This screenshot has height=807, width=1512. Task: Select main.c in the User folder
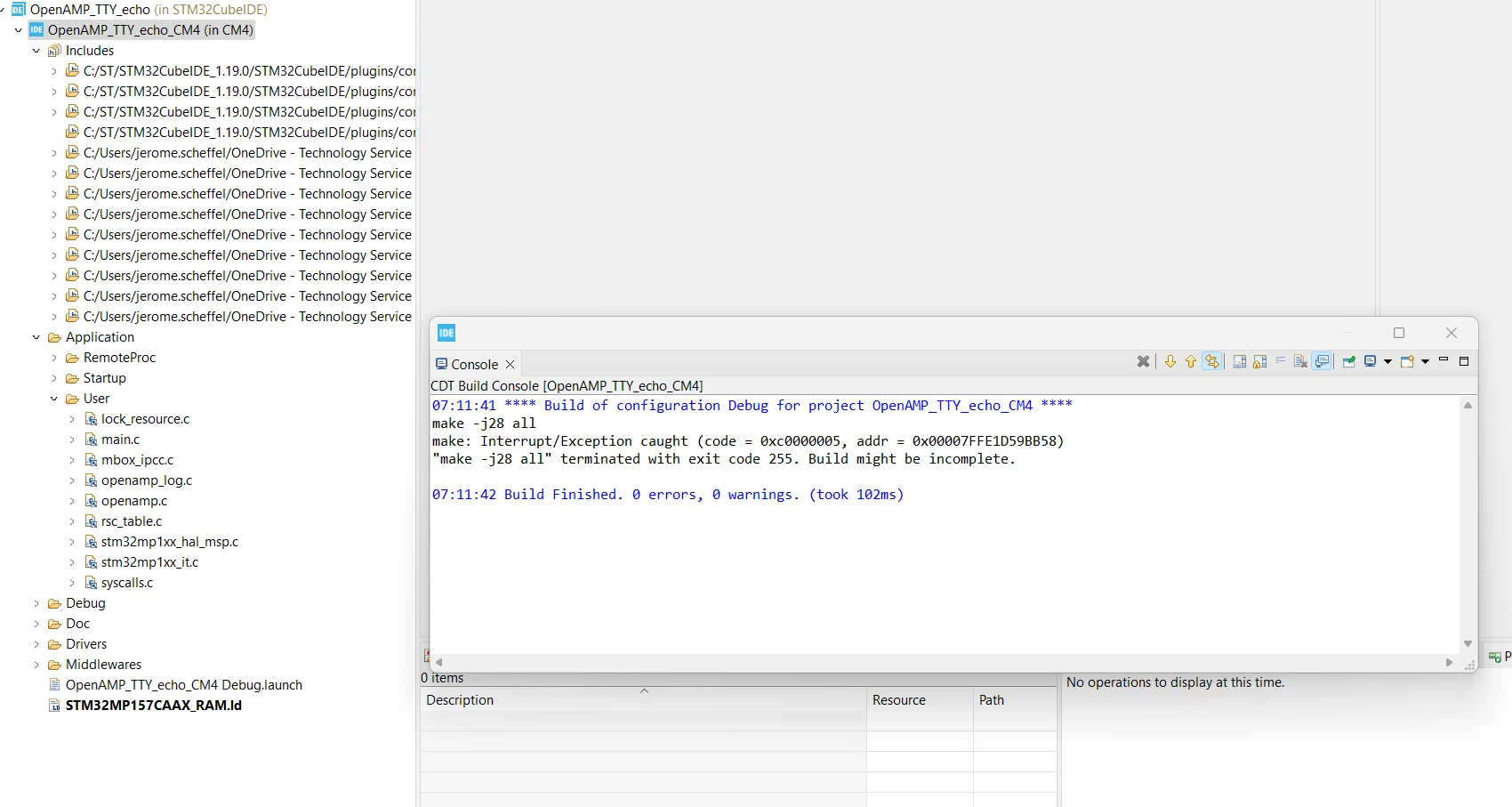pyautogui.click(x=120, y=440)
